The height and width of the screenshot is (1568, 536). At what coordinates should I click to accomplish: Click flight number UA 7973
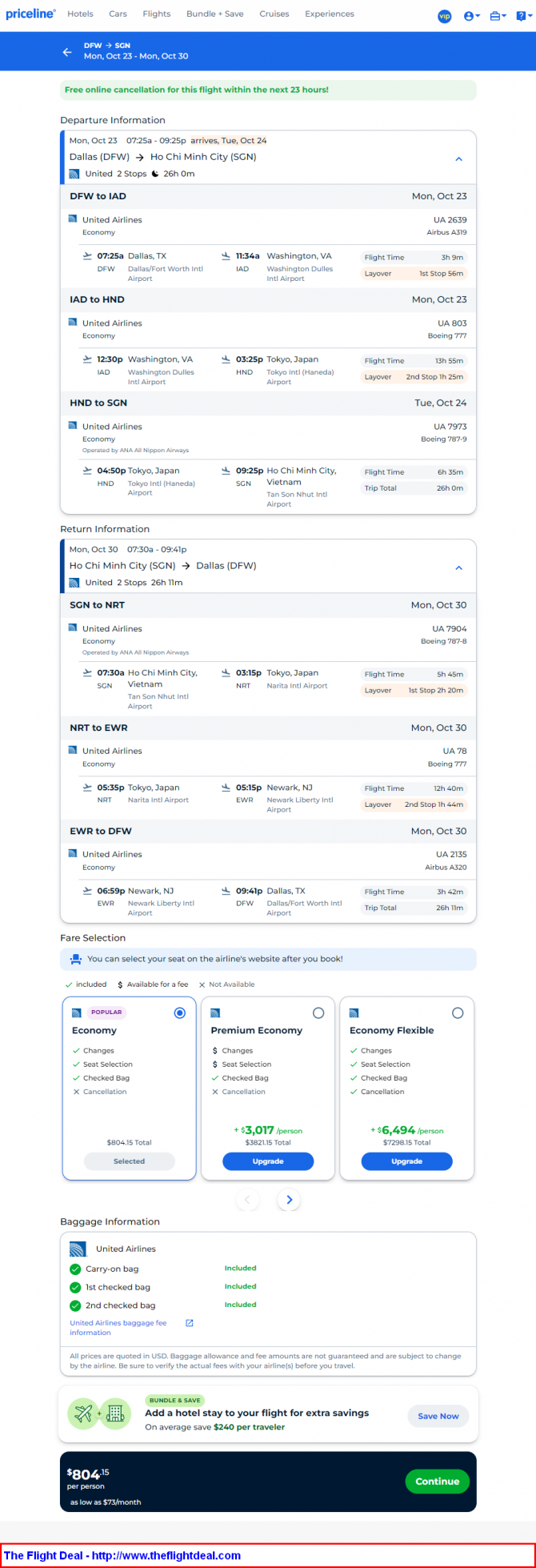click(450, 427)
